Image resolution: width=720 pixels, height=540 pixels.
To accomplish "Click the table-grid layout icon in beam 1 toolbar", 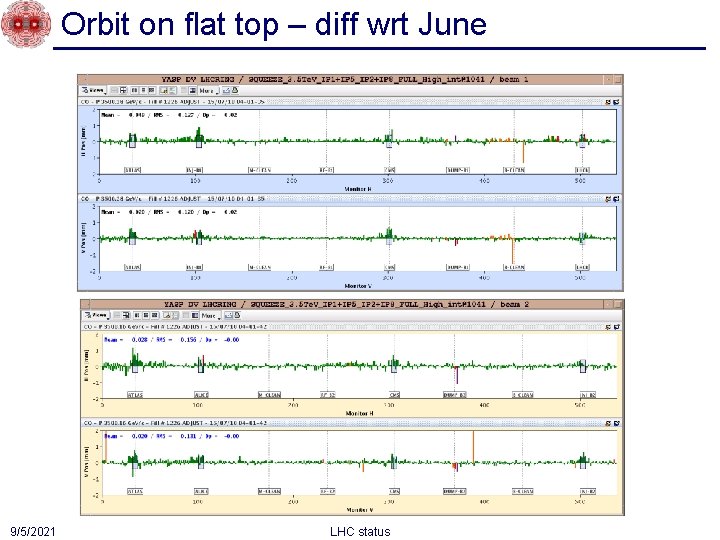I will click(124, 90).
